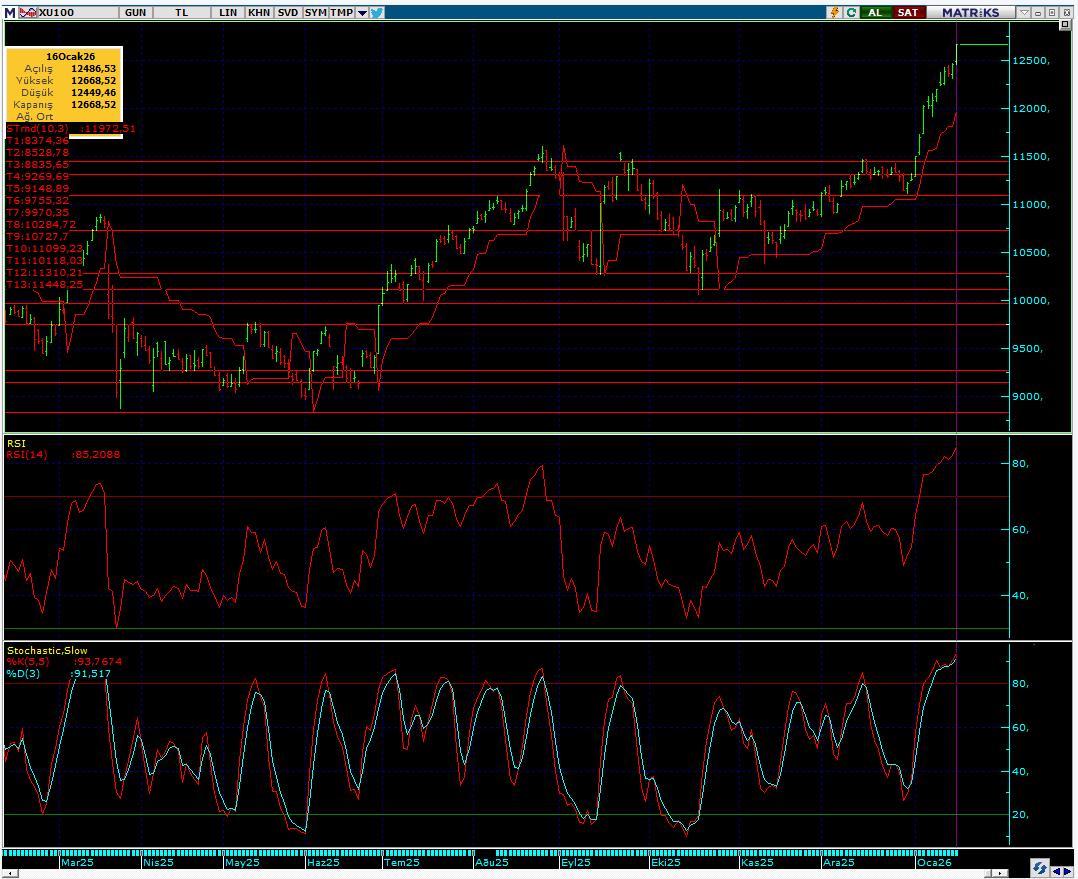Click the 10000 price axis label
Image resolution: width=1078 pixels, height=879 pixels.
point(1031,300)
